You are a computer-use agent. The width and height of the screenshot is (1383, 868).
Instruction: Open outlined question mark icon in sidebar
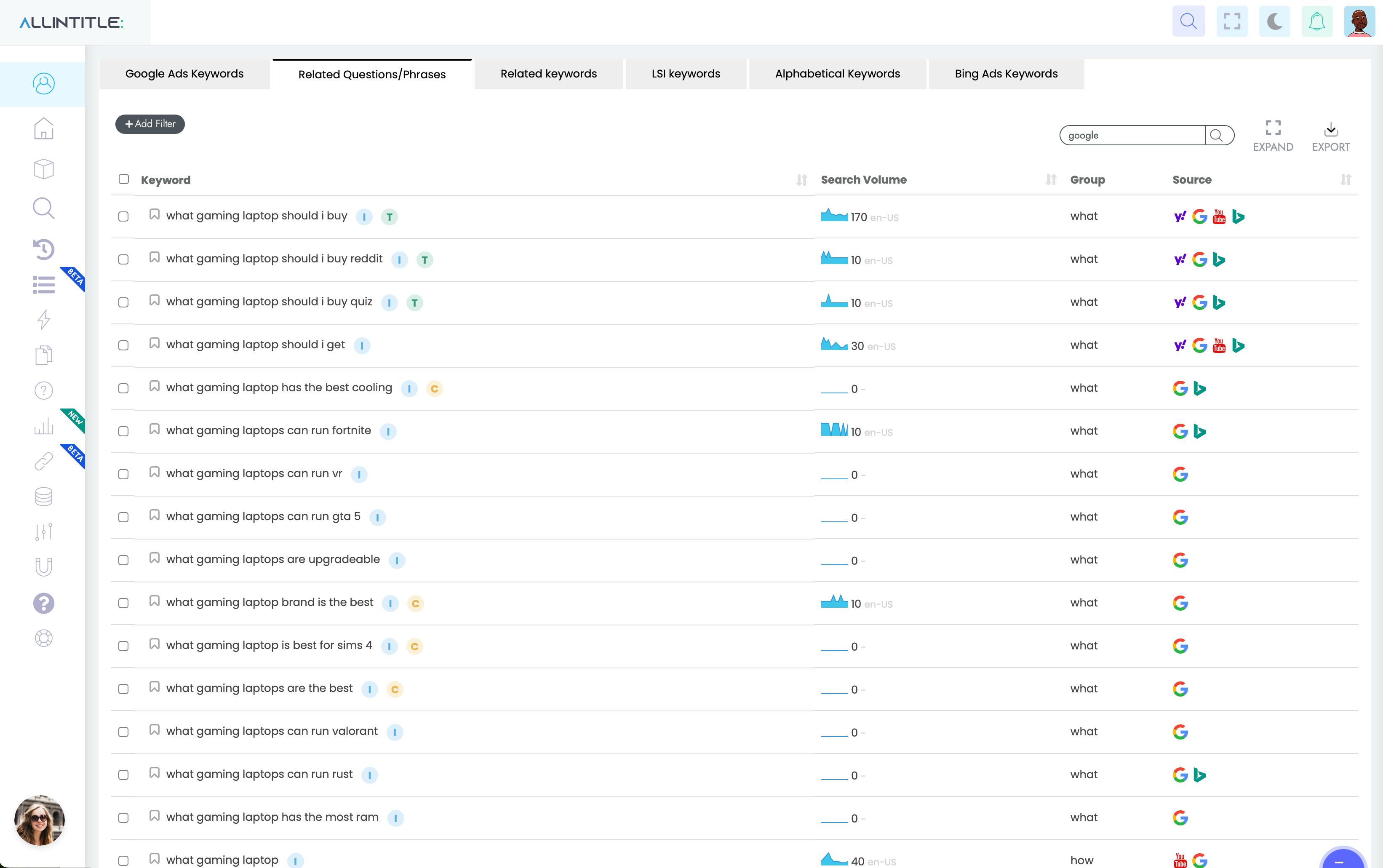[44, 390]
